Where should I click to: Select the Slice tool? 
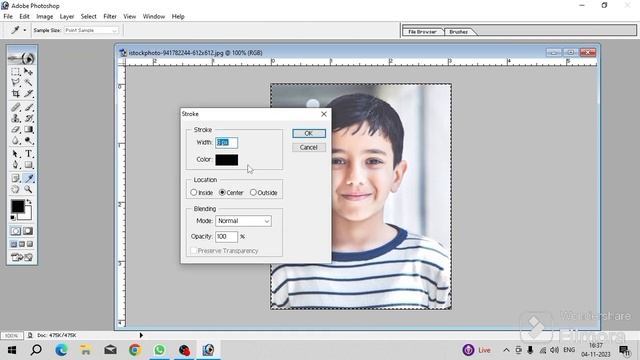click(28, 93)
